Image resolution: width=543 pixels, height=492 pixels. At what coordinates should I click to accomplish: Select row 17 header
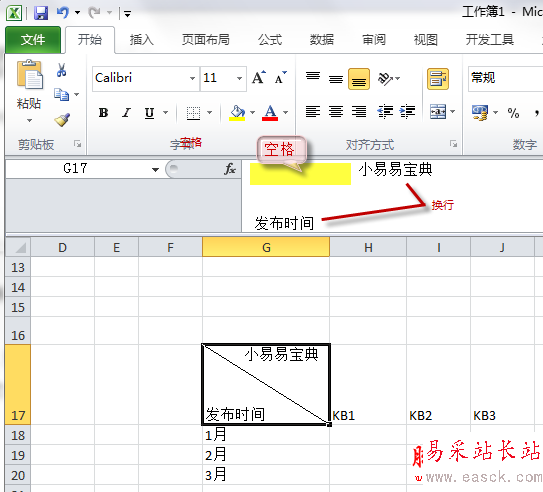click(x=18, y=384)
